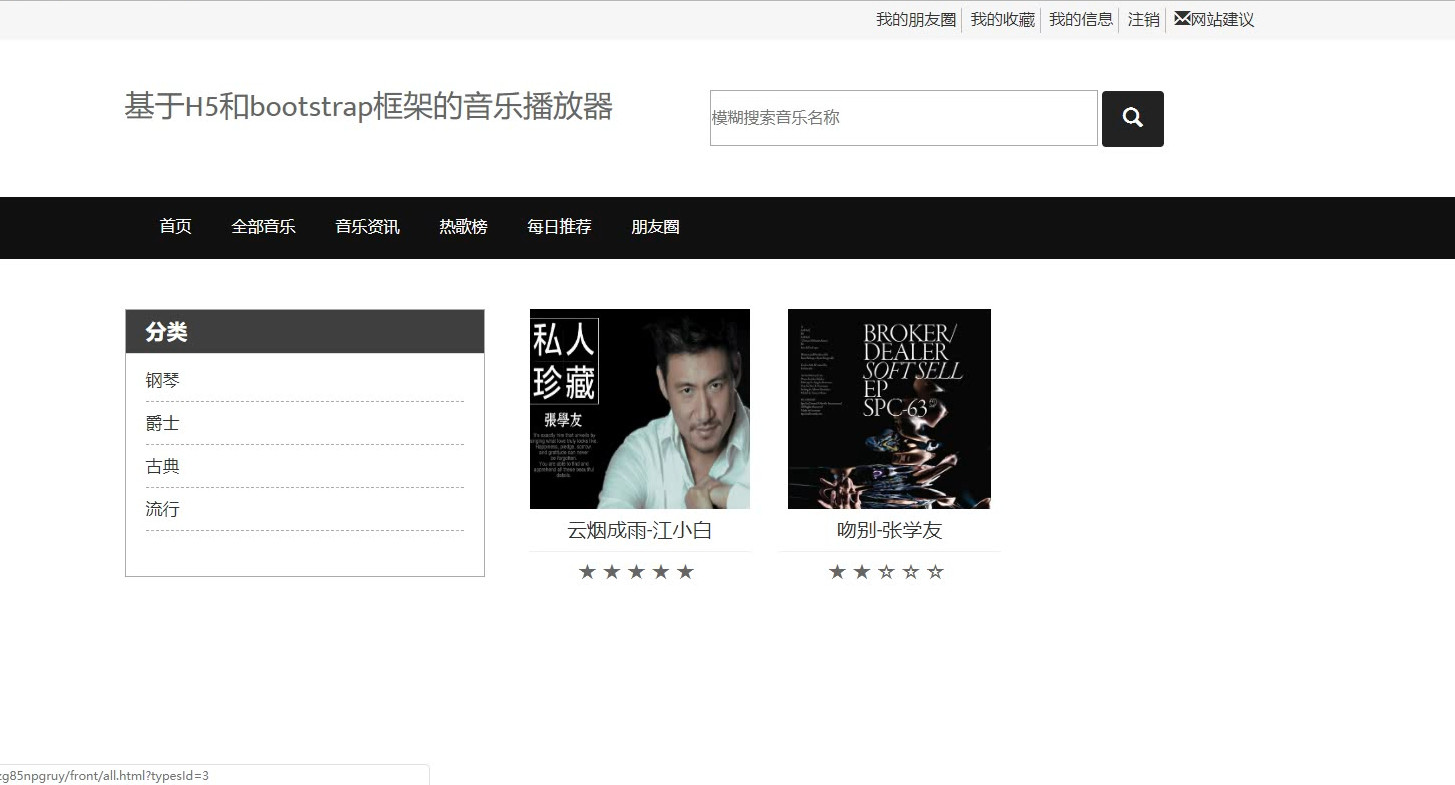The width and height of the screenshot is (1455, 785).
Task: Select the 流行 category
Action: point(162,510)
